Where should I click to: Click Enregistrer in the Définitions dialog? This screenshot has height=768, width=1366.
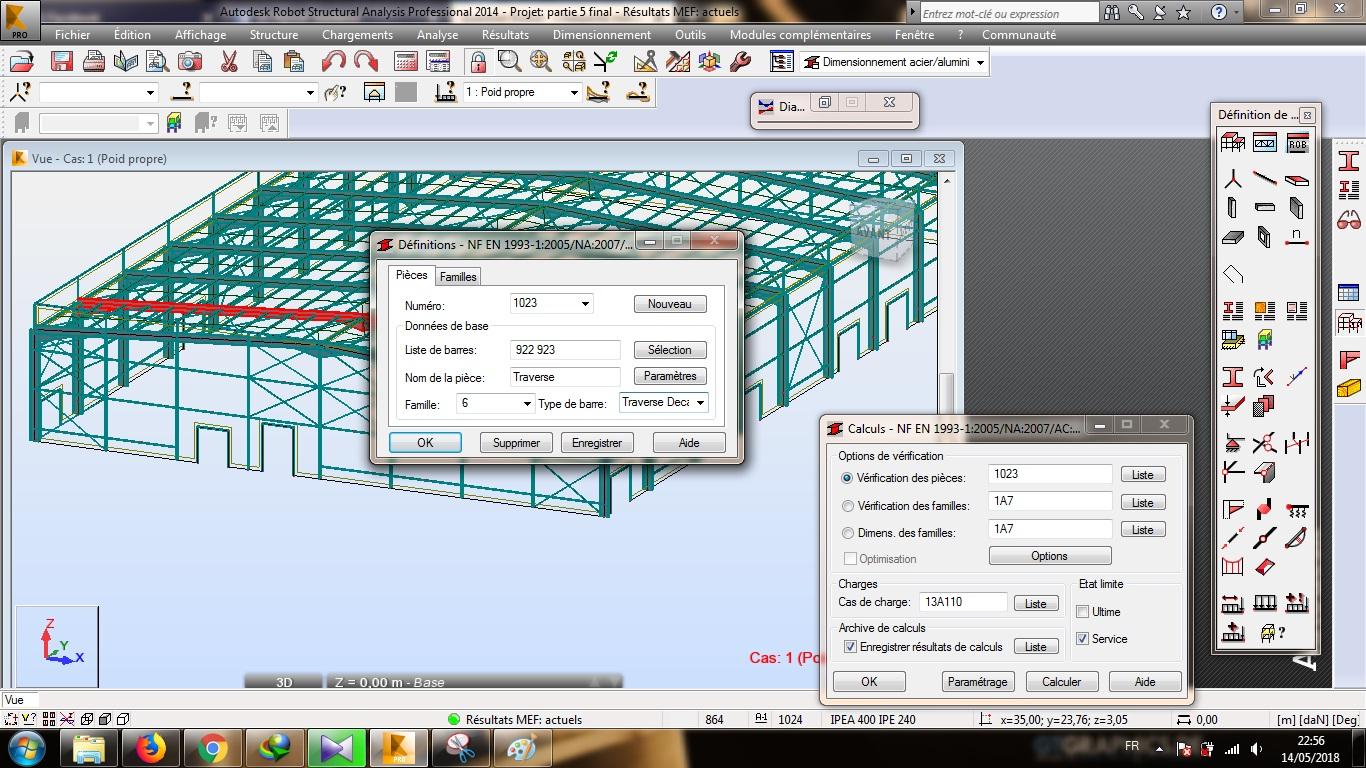(x=597, y=442)
